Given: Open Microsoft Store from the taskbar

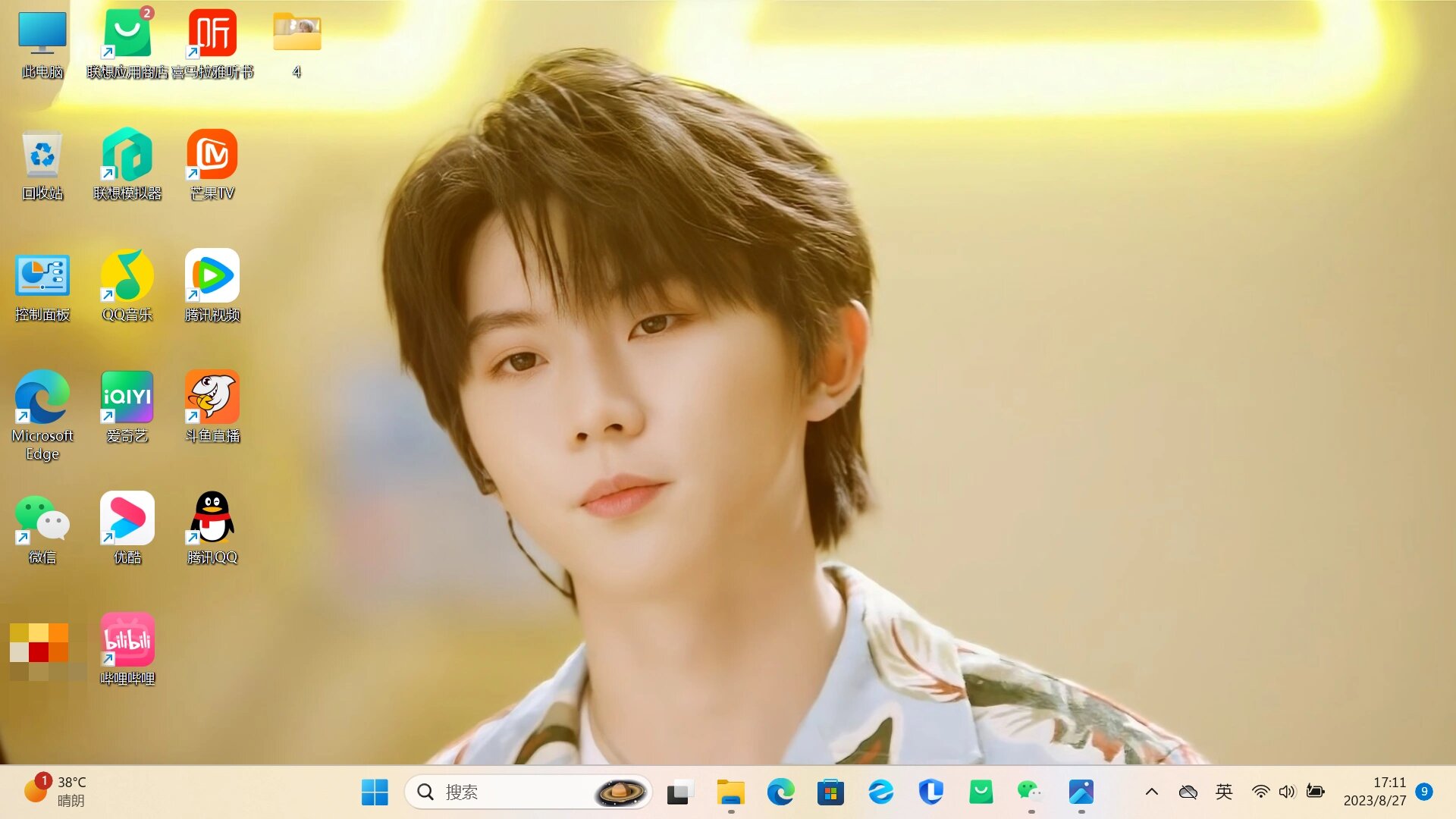Looking at the screenshot, I should (x=830, y=792).
